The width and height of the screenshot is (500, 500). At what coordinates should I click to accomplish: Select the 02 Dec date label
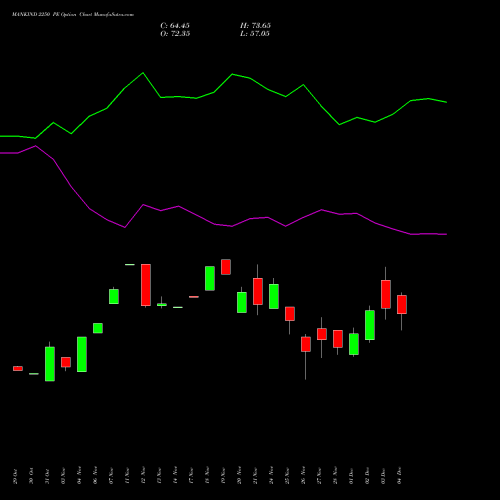coord(367,476)
